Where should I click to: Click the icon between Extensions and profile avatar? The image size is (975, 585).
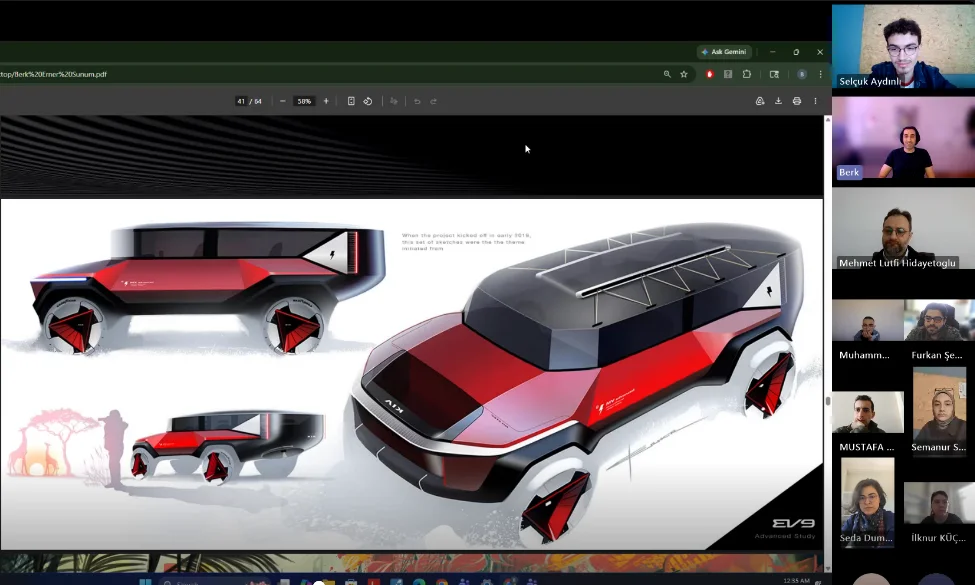(x=774, y=74)
